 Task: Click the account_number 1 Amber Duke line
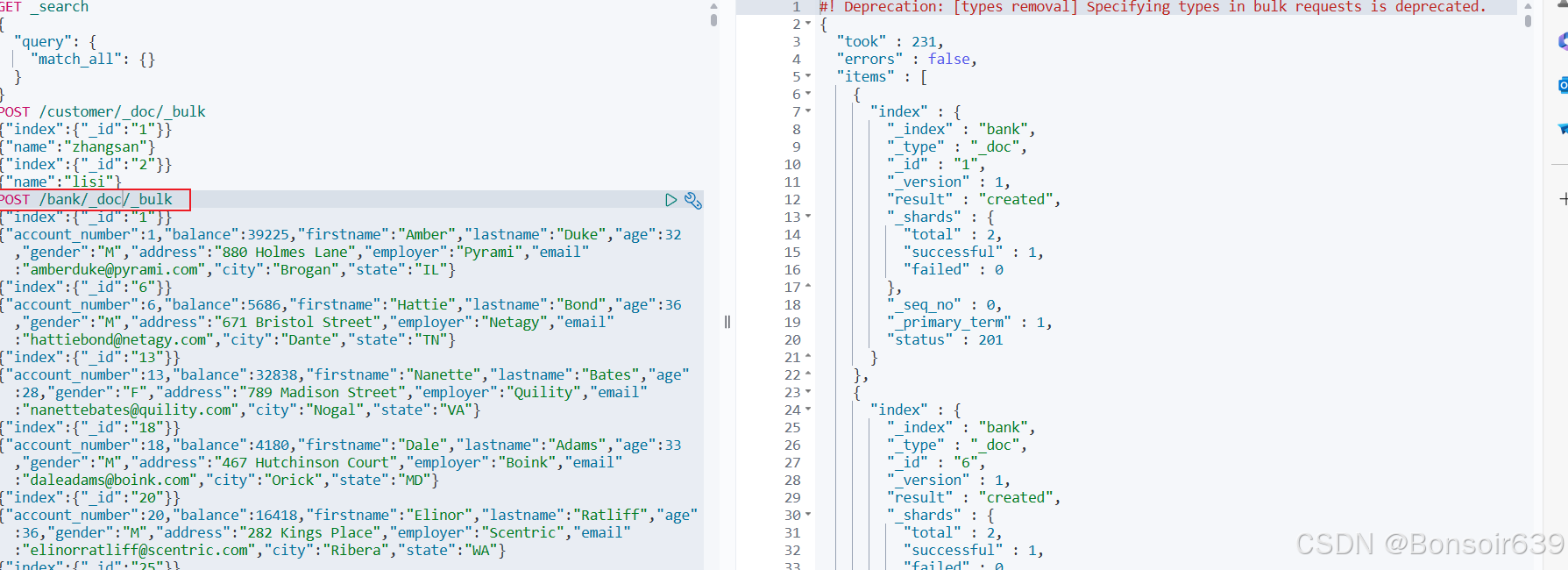click(x=341, y=235)
